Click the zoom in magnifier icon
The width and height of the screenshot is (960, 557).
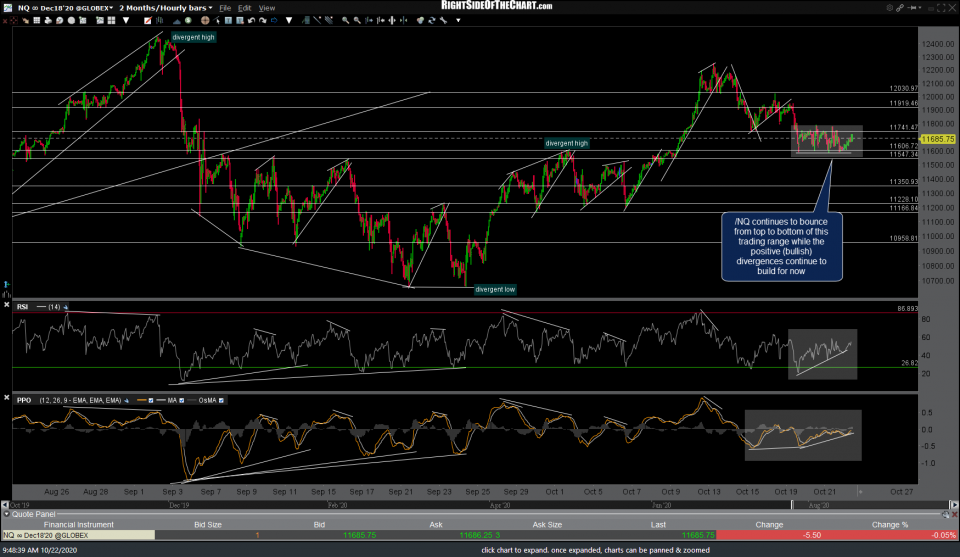point(345,20)
